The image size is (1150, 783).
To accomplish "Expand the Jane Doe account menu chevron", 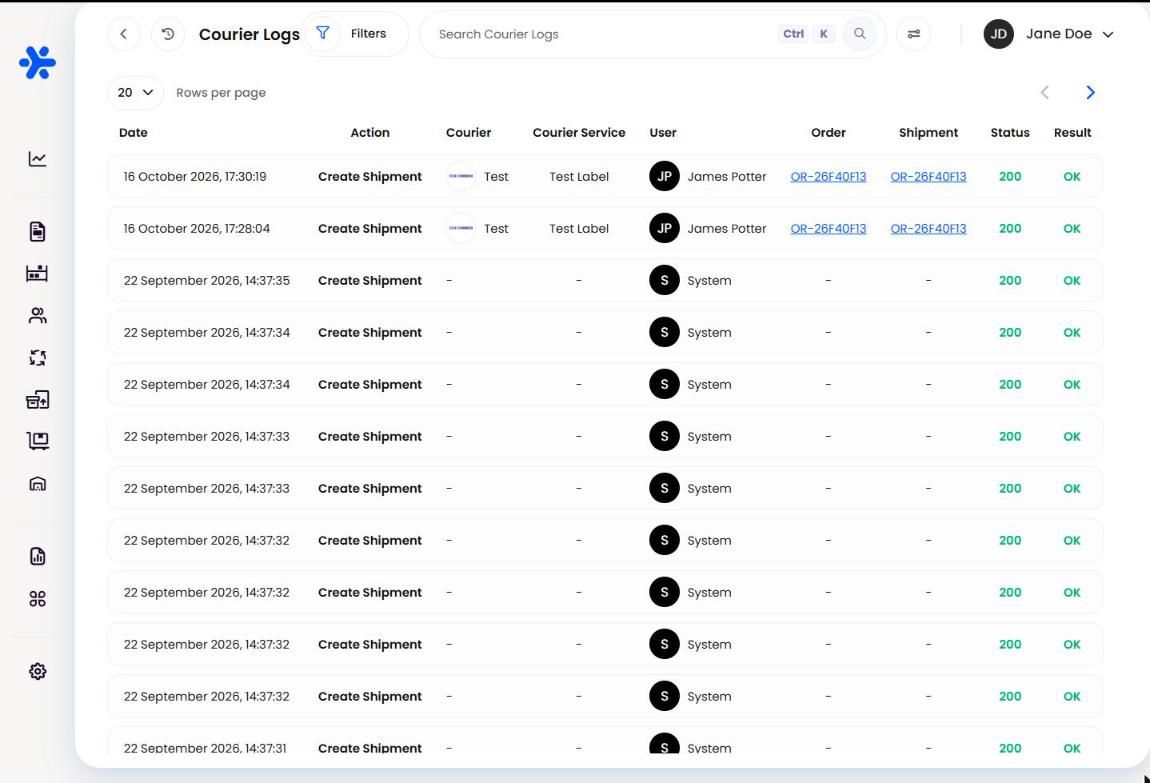I will [x=1108, y=34].
